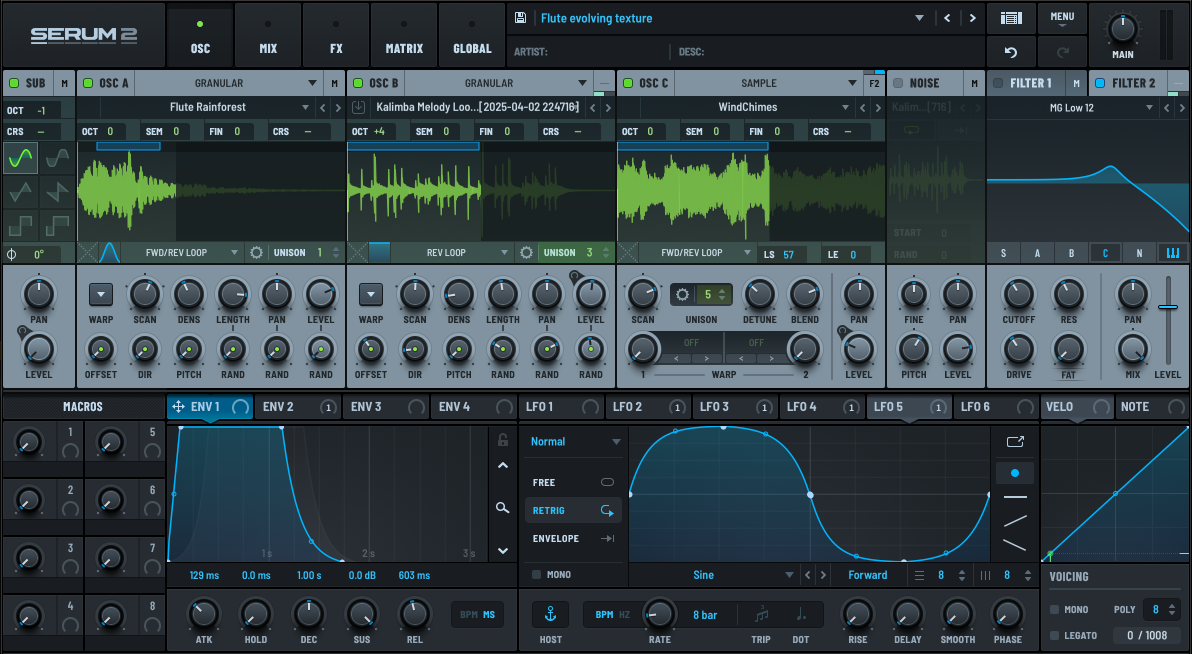Switch to the MATRIX tab

(404, 36)
